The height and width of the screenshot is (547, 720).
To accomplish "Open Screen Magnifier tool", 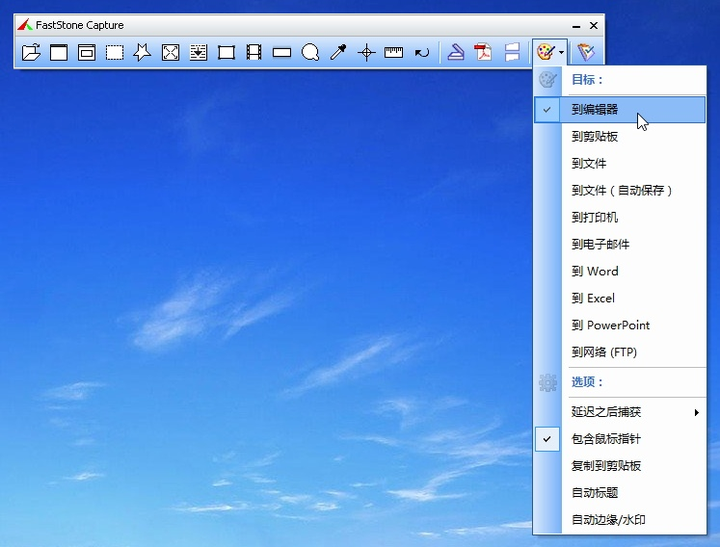I will 310,52.
